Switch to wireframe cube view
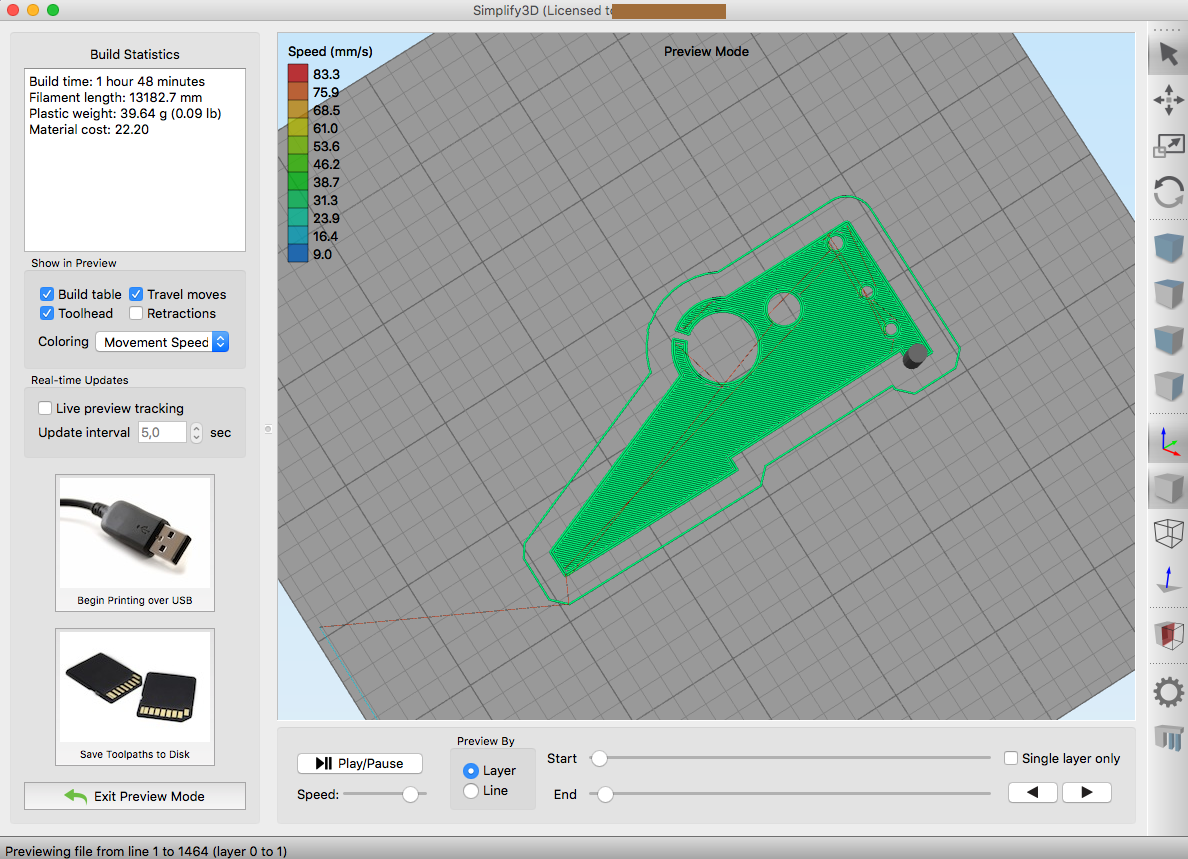This screenshot has height=859, width=1188. tap(1167, 533)
